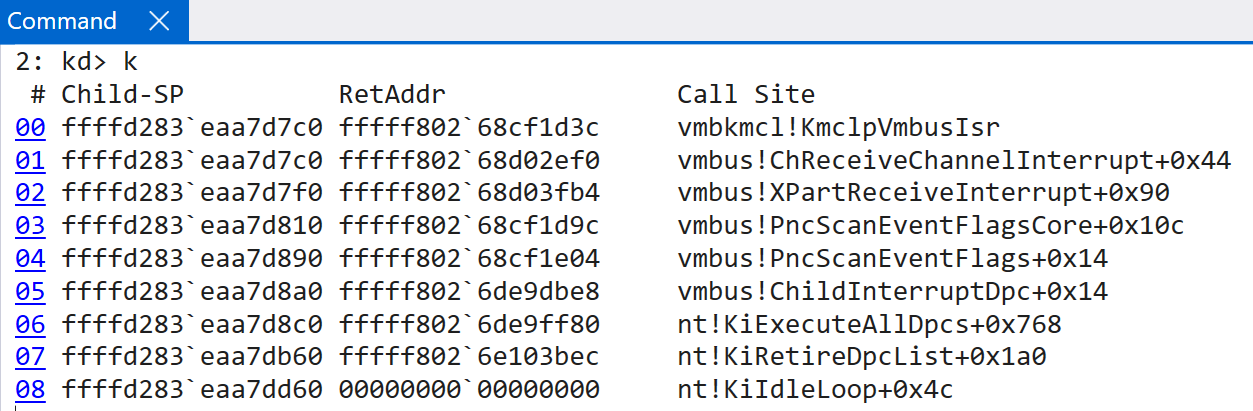Open frame 04 link
This screenshot has width=1253, height=411.
click(31, 259)
